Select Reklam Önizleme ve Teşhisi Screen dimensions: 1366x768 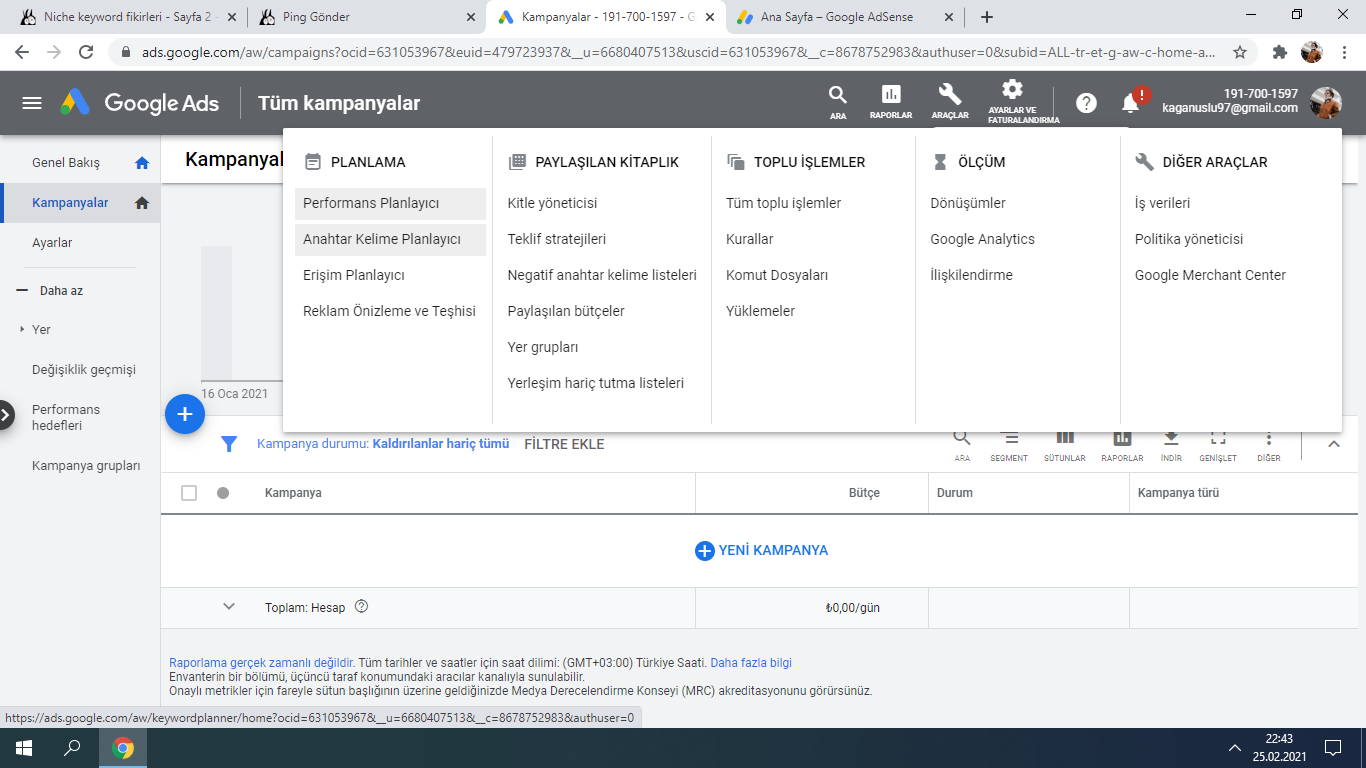pos(389,311)
